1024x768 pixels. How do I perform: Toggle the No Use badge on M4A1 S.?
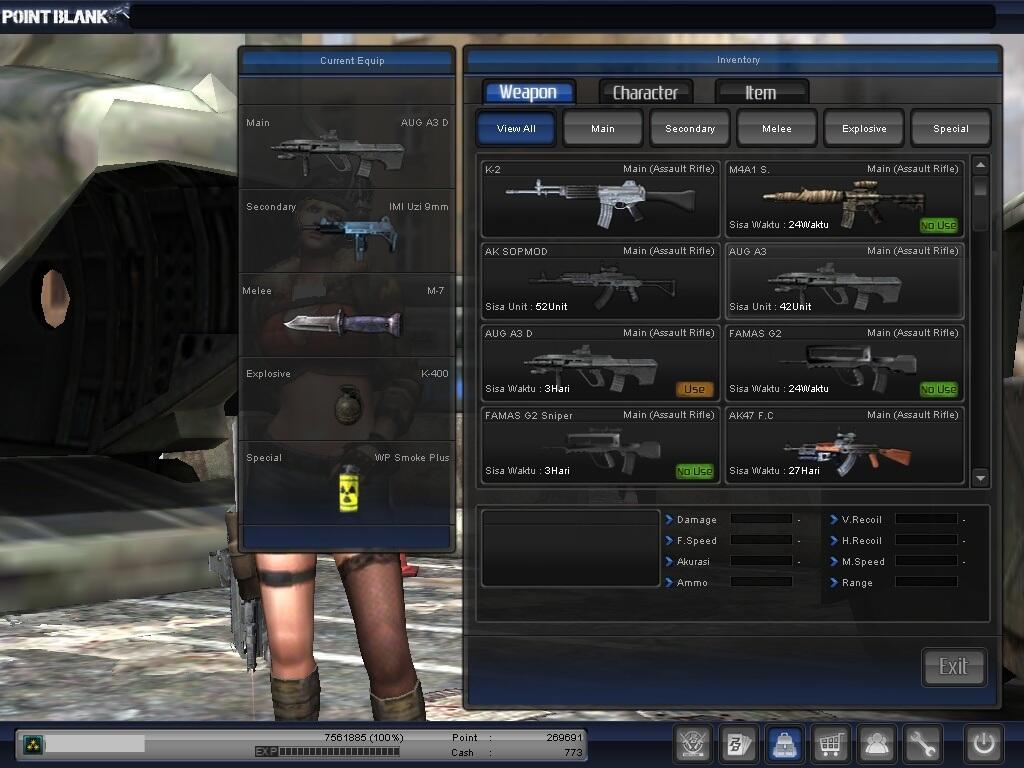(x=938, y=225)
